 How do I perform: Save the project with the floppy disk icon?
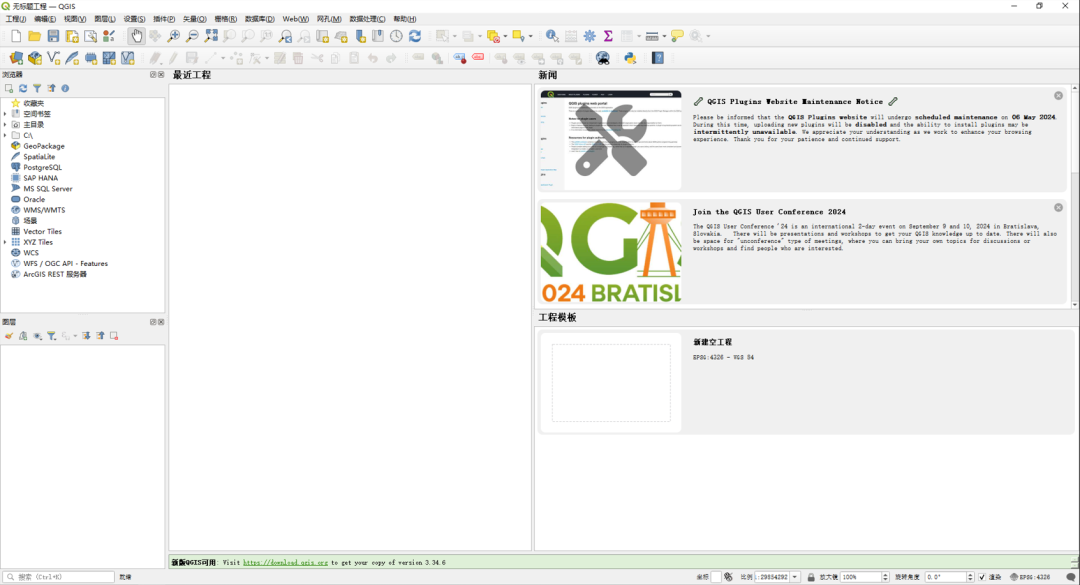coord(53,36)
